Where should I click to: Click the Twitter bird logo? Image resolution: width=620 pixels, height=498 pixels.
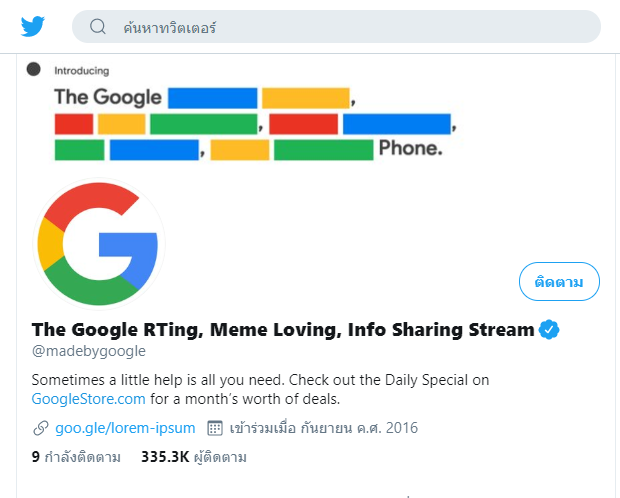(33, 27)
